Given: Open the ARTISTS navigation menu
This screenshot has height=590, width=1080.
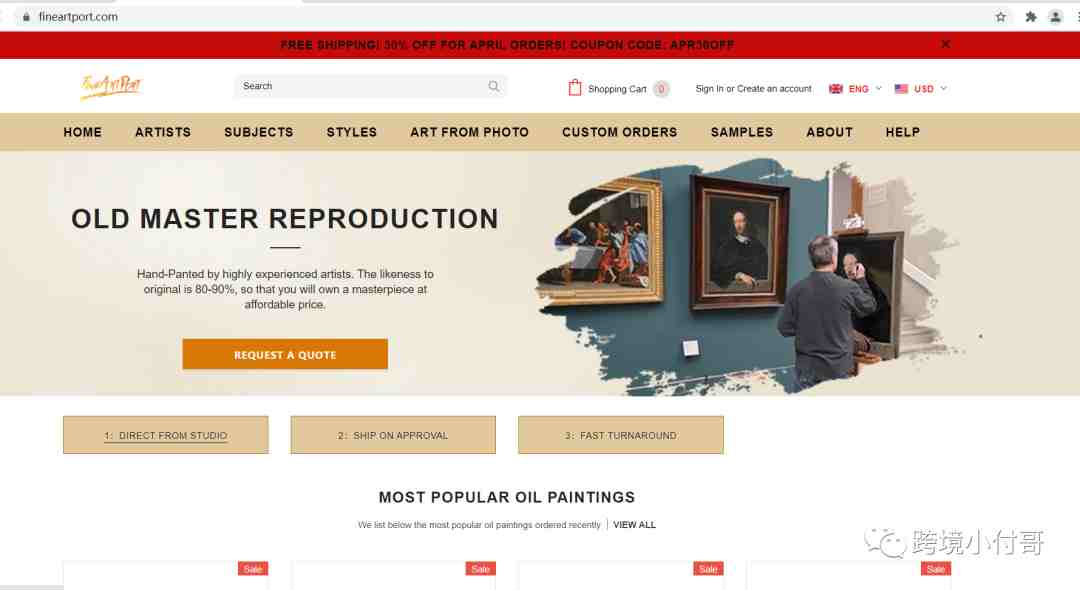Looking at the screenshot, I should click(163, 132).
